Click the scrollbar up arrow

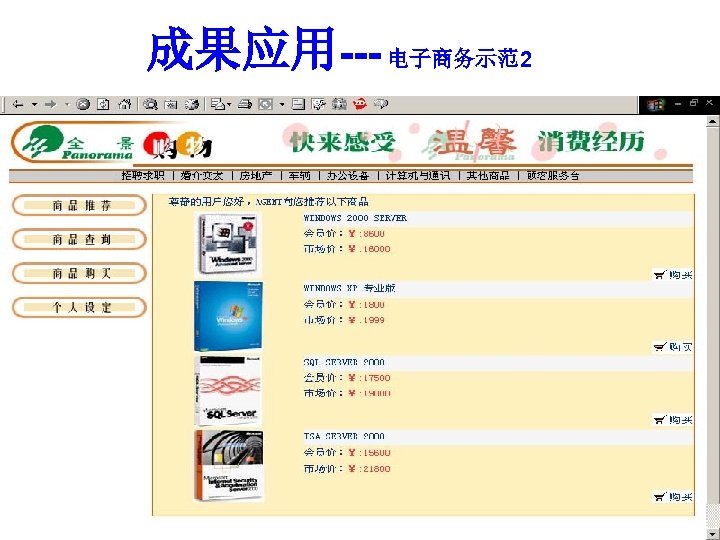tap(712, 122)
